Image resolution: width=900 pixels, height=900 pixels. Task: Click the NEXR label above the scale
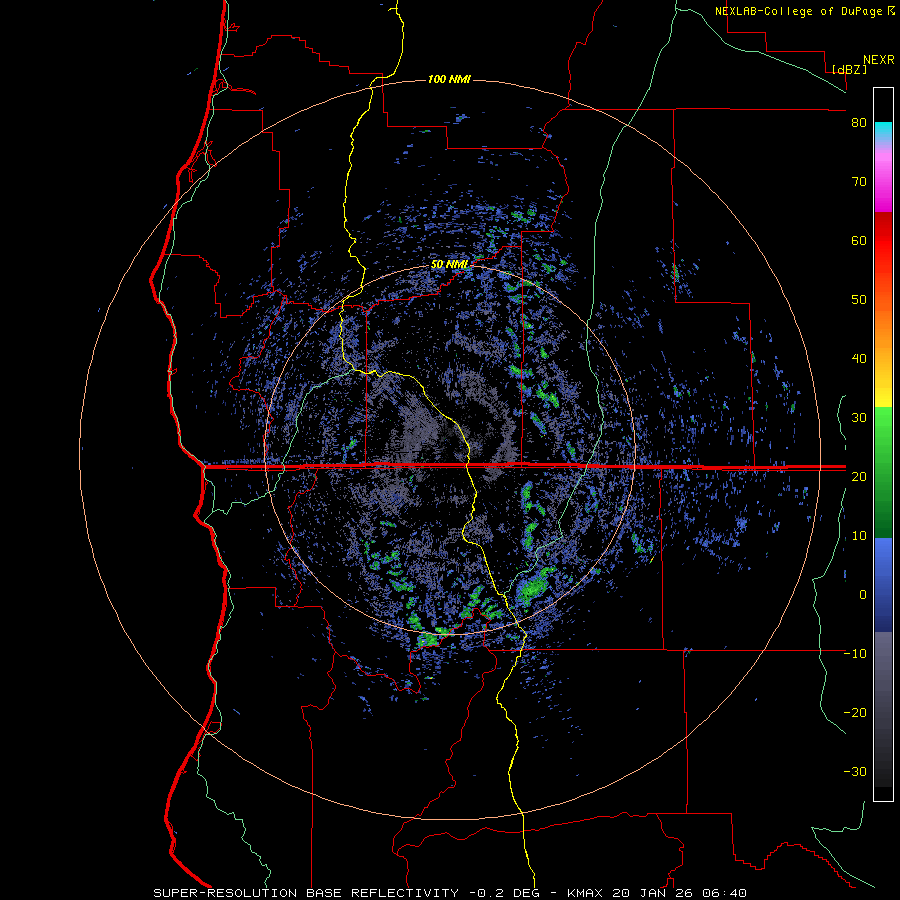[878, 60]
